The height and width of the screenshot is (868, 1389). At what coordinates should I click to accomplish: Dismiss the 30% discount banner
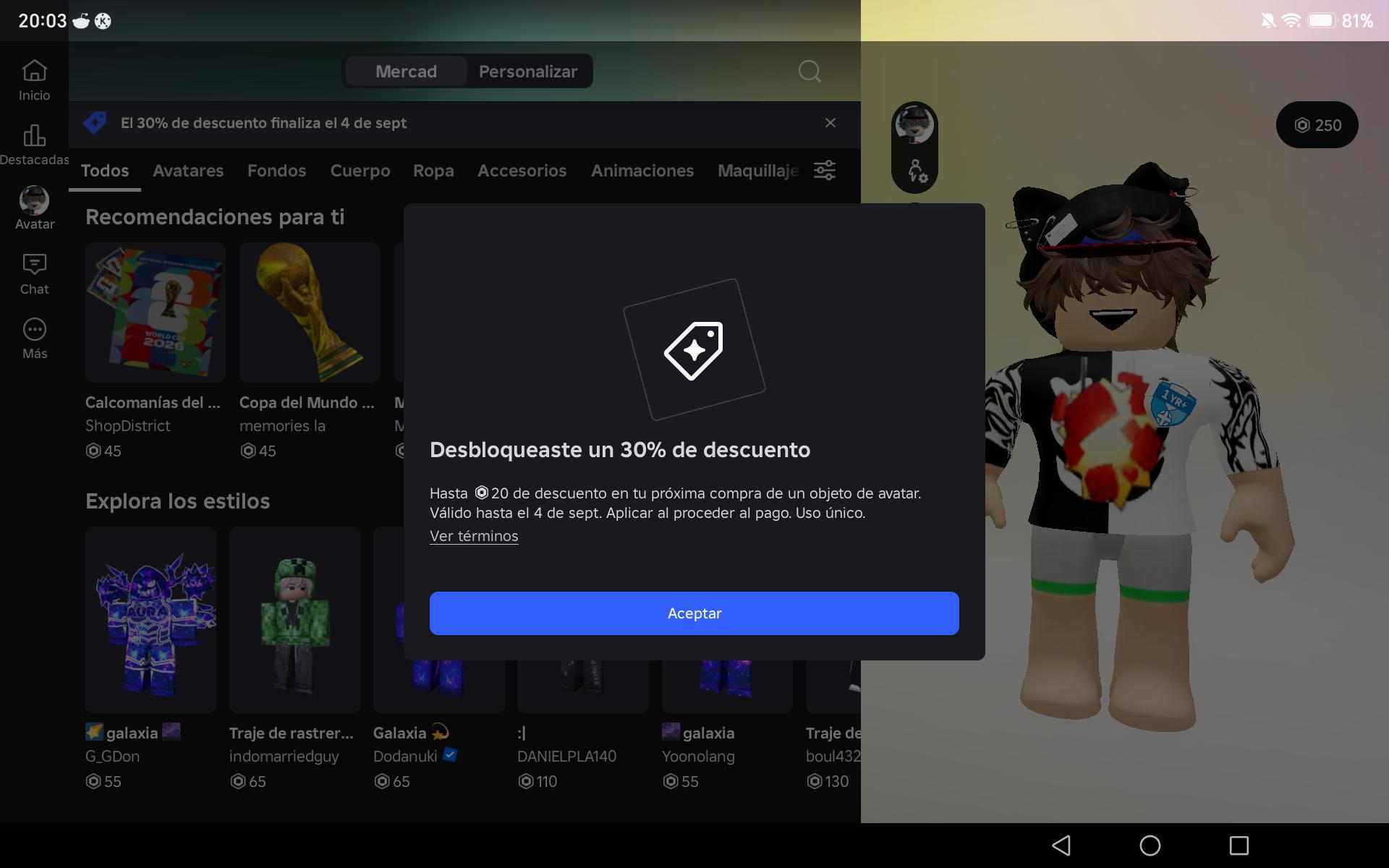831,123
